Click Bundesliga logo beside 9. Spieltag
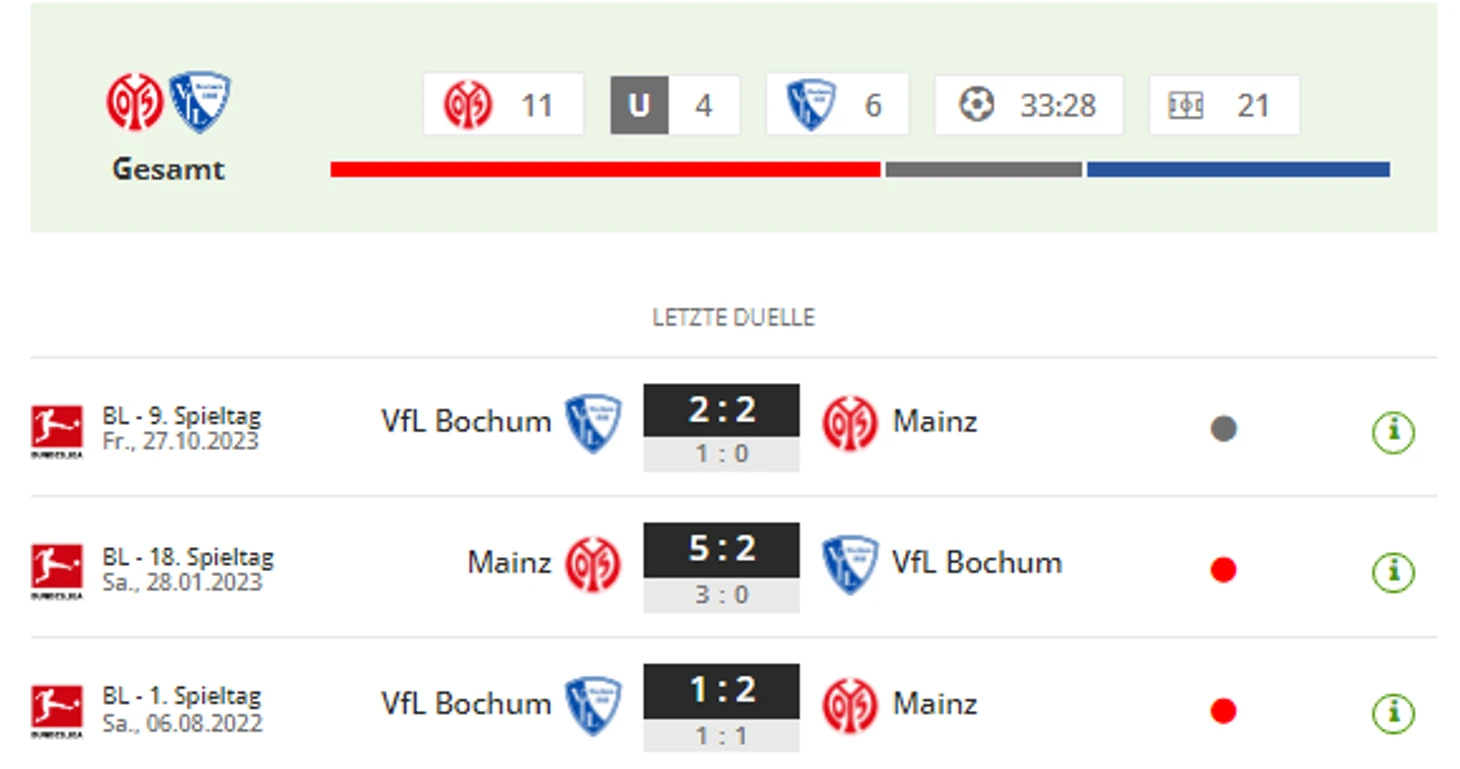Screen dimensions: 1460x769 tap(57, 431)
